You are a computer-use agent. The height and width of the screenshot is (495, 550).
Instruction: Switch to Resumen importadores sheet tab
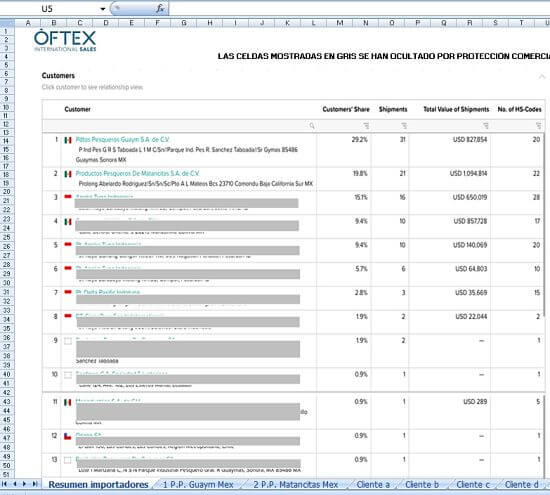point(98,484)
